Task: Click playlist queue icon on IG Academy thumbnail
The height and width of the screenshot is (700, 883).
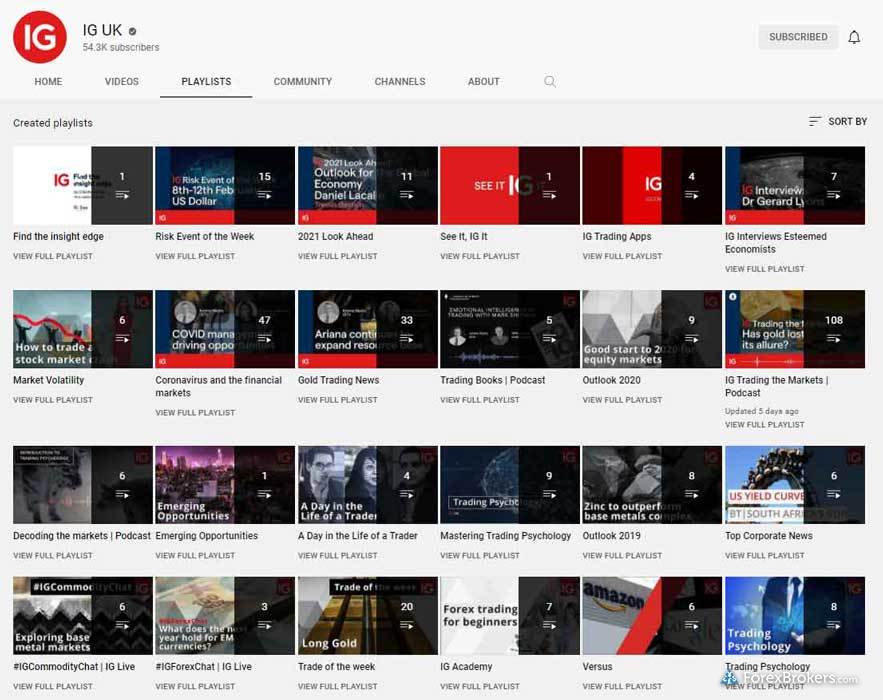Action: [x=549, y=625]
